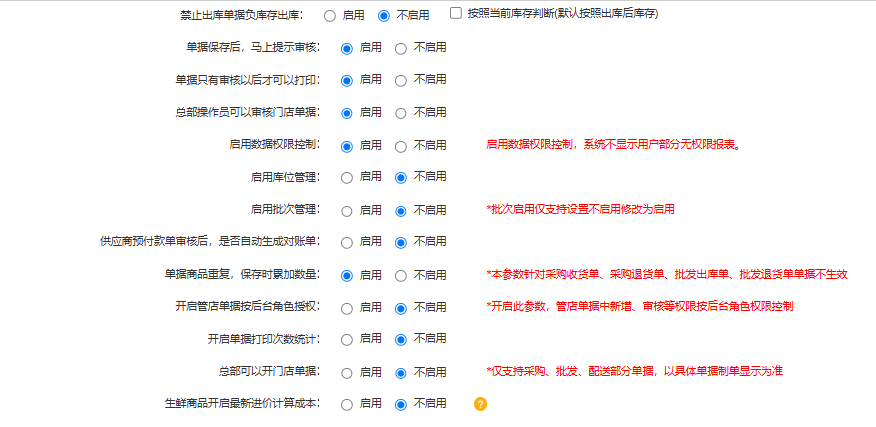Turn off 启用数据权限控制
The width and height of the screenshot is (876, 427).
point(401,146)
